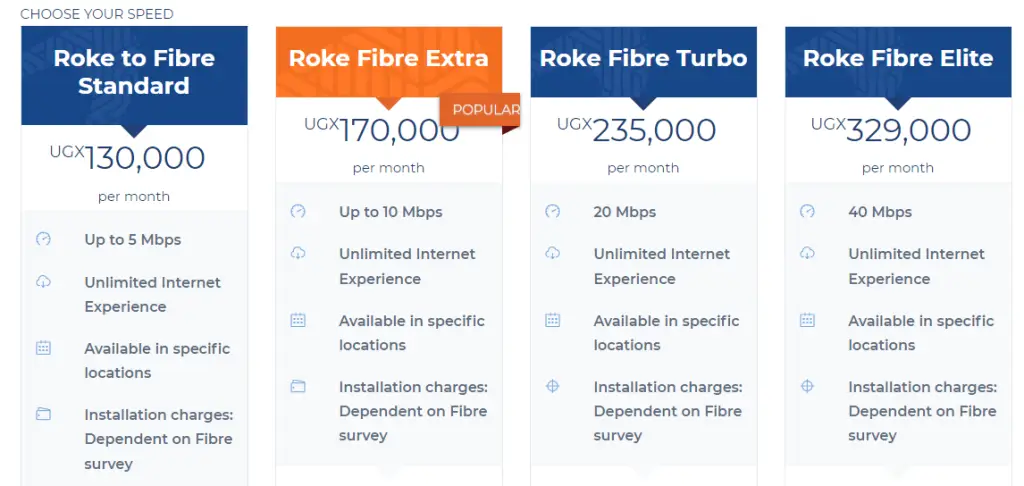
Task: Select the orange Roke Fibre Extra header
Action: pyautogui.click(x=389, y=62)
